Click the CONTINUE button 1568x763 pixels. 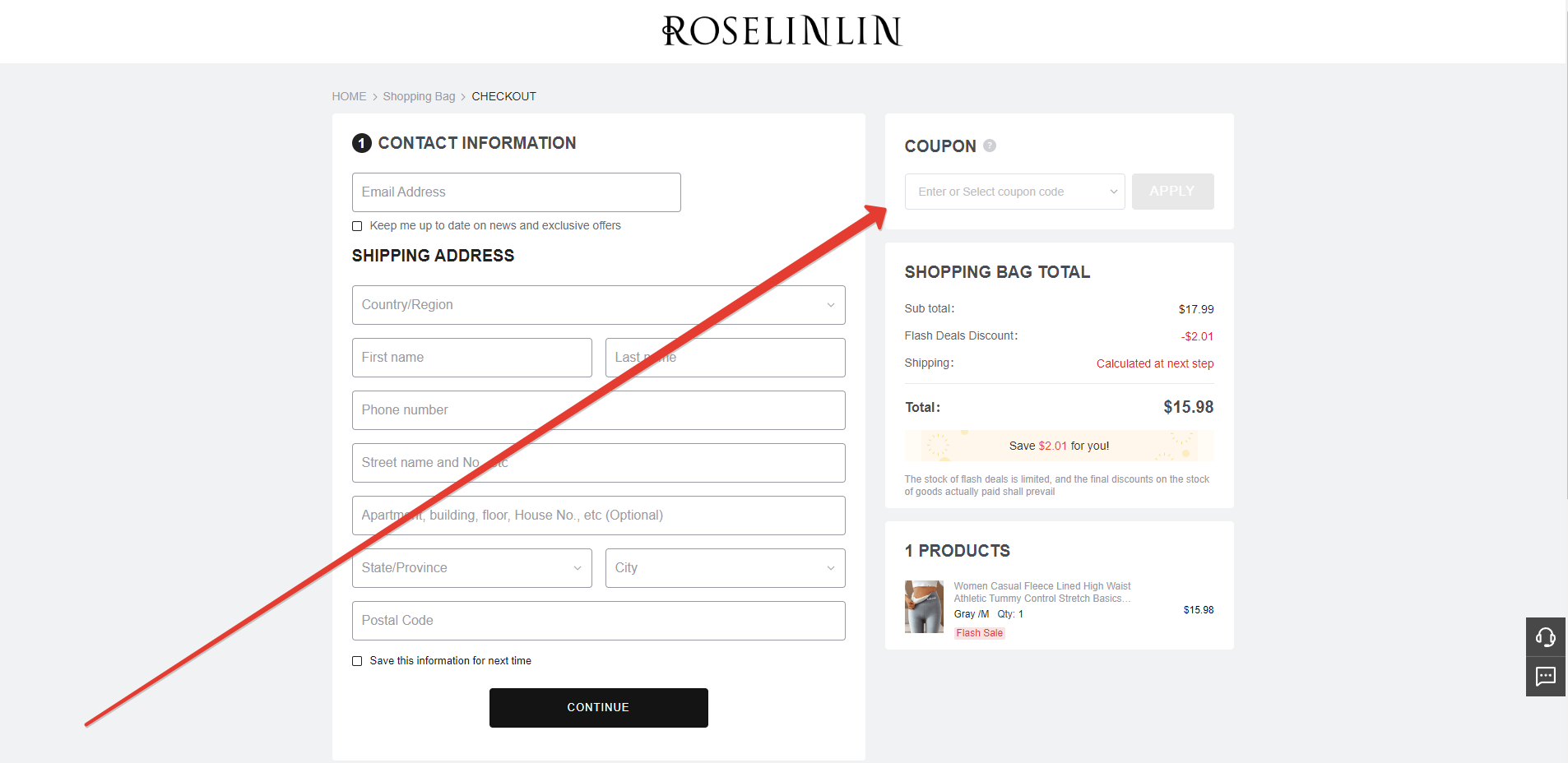598,708
